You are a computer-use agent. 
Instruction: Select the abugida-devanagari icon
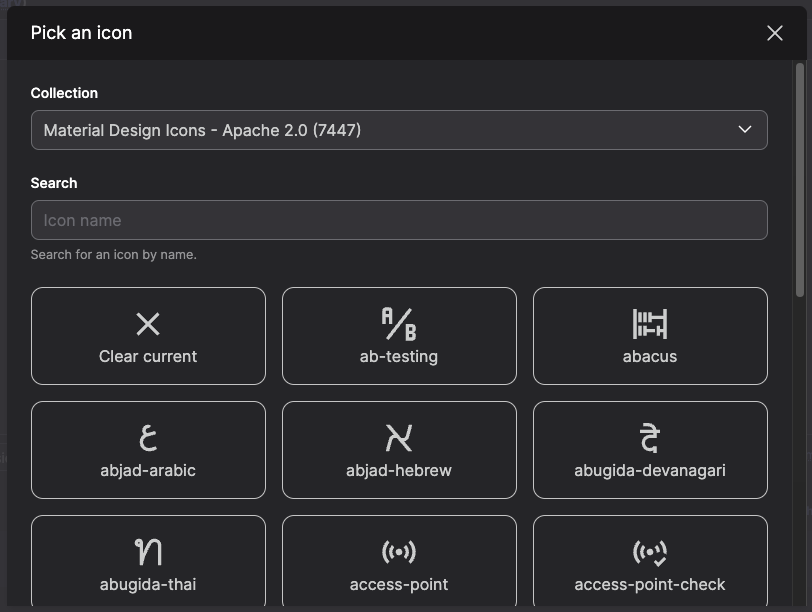click(x=649, y=450)
